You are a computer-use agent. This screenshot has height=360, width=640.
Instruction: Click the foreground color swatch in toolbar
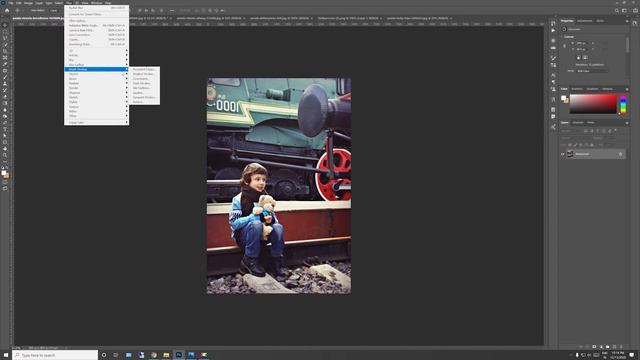(4, 173)
